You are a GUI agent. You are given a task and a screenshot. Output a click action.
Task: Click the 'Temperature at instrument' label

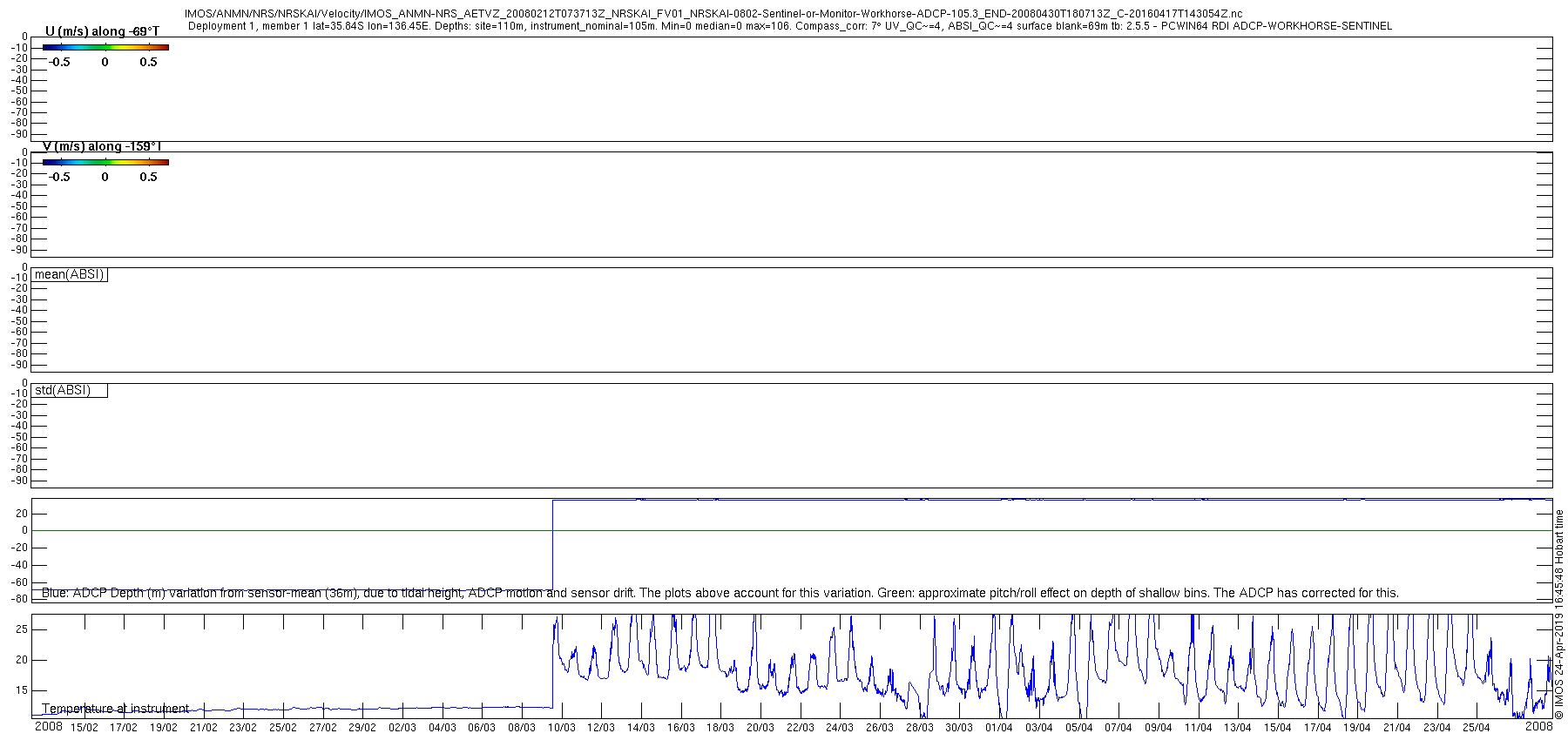click(115, 709)
